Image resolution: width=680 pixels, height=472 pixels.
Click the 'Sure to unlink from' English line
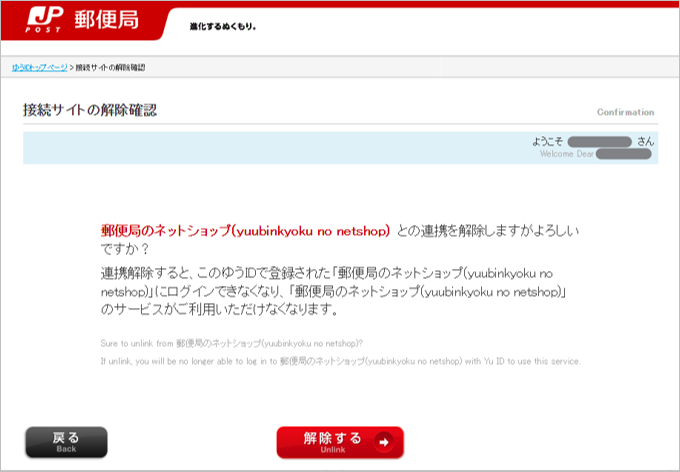point(232,343)
